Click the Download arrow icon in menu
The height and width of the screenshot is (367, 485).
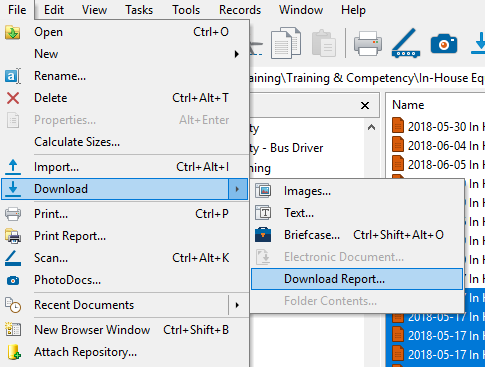pos(13,189)
